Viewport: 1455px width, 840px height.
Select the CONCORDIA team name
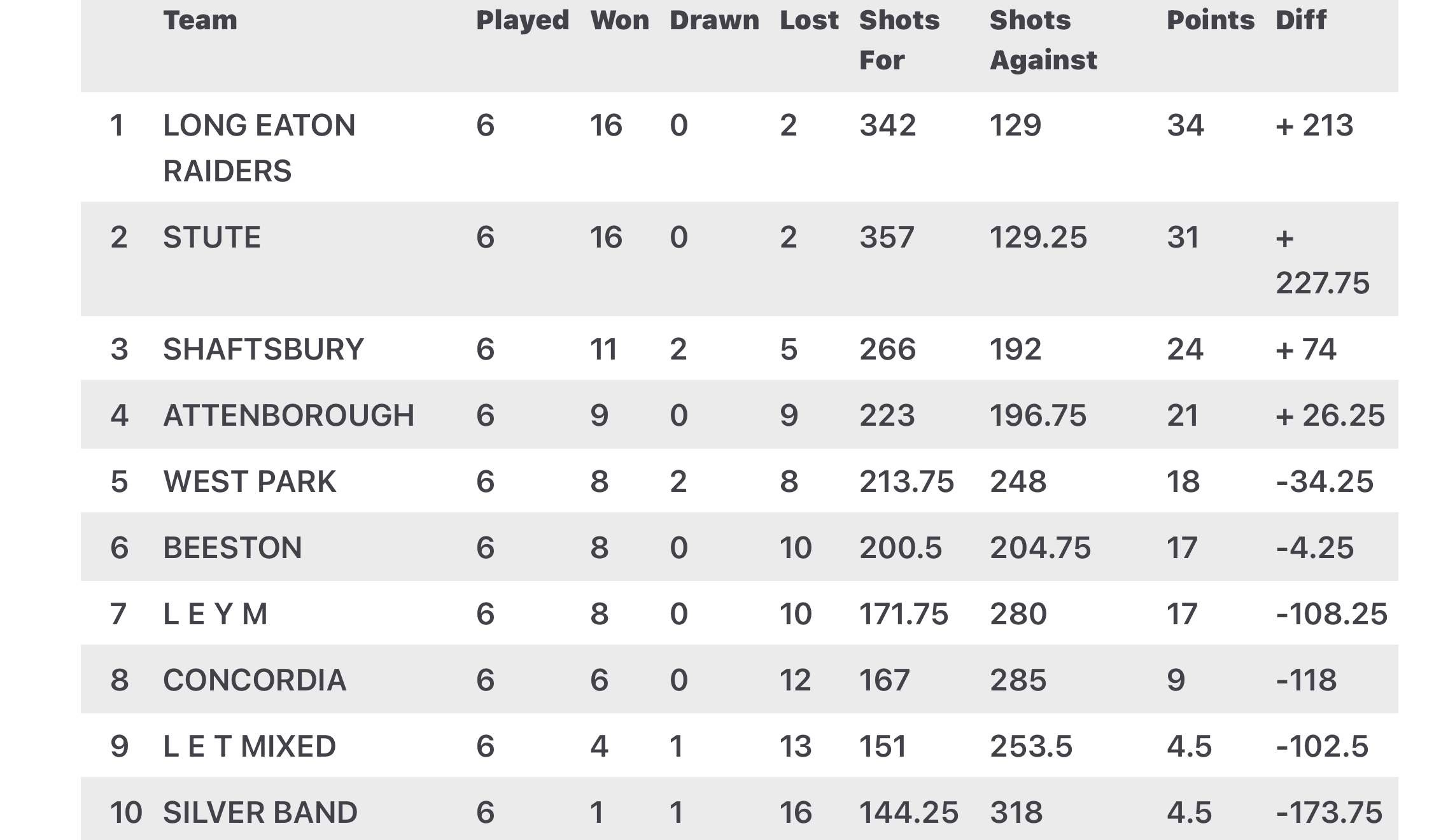click(x=254, y=680)
